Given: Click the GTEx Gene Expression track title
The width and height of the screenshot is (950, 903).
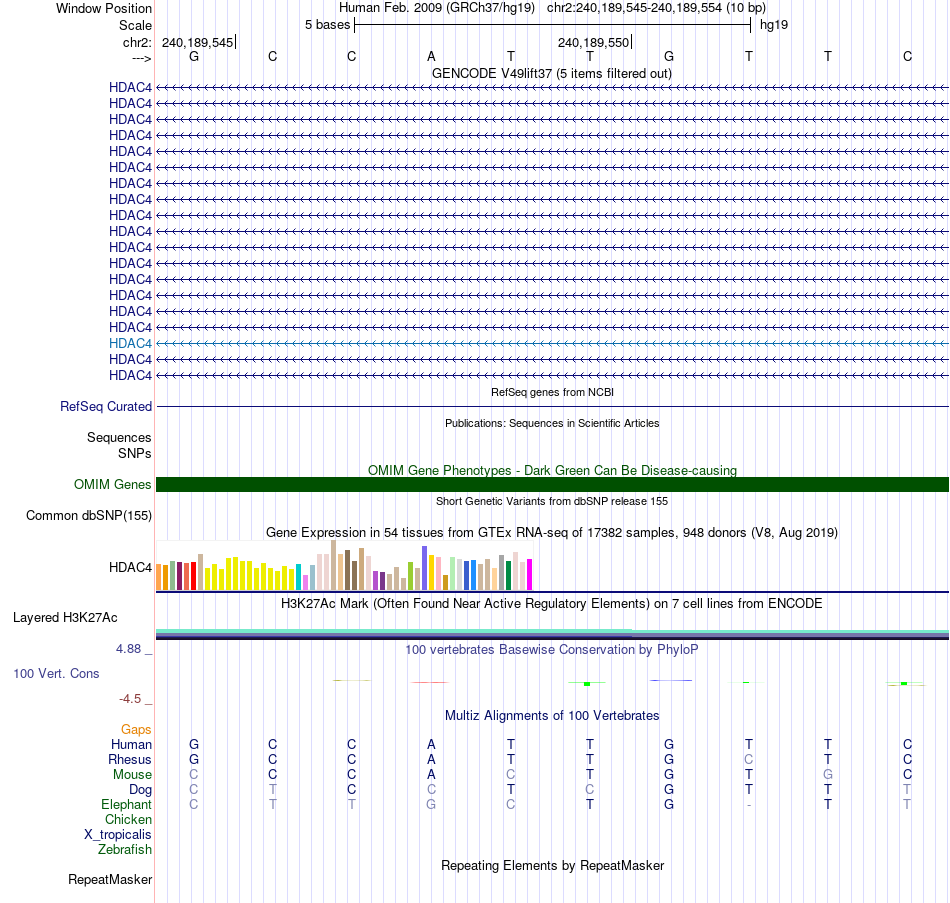Looking at the screenshot, I should pos(552,532).
